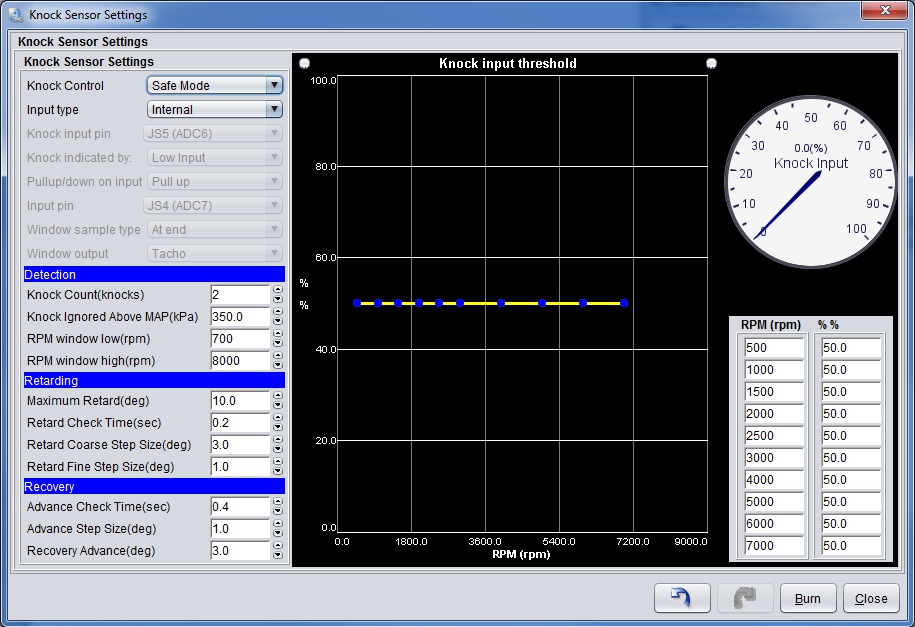Click the spinner beside Maximum Retard
The image size is (915, 627).
pyautogui.click(x=277, y=401)
